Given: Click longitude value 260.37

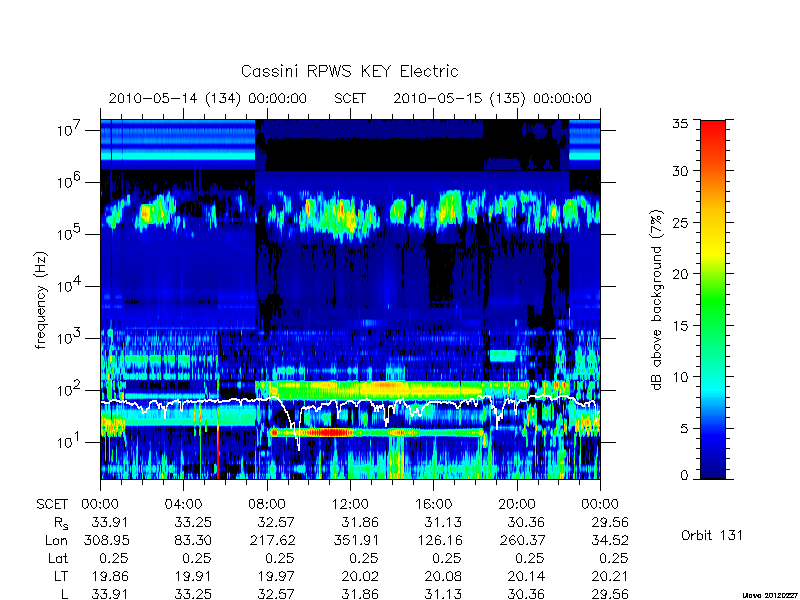Looking at the screenshot, I should [x=522, y=540].
